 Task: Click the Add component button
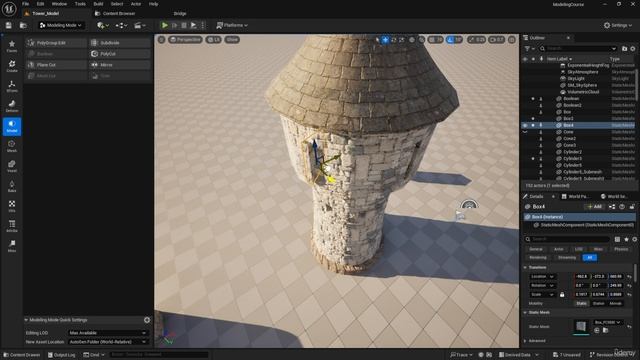pyautogui.click(x=594, y=207)
